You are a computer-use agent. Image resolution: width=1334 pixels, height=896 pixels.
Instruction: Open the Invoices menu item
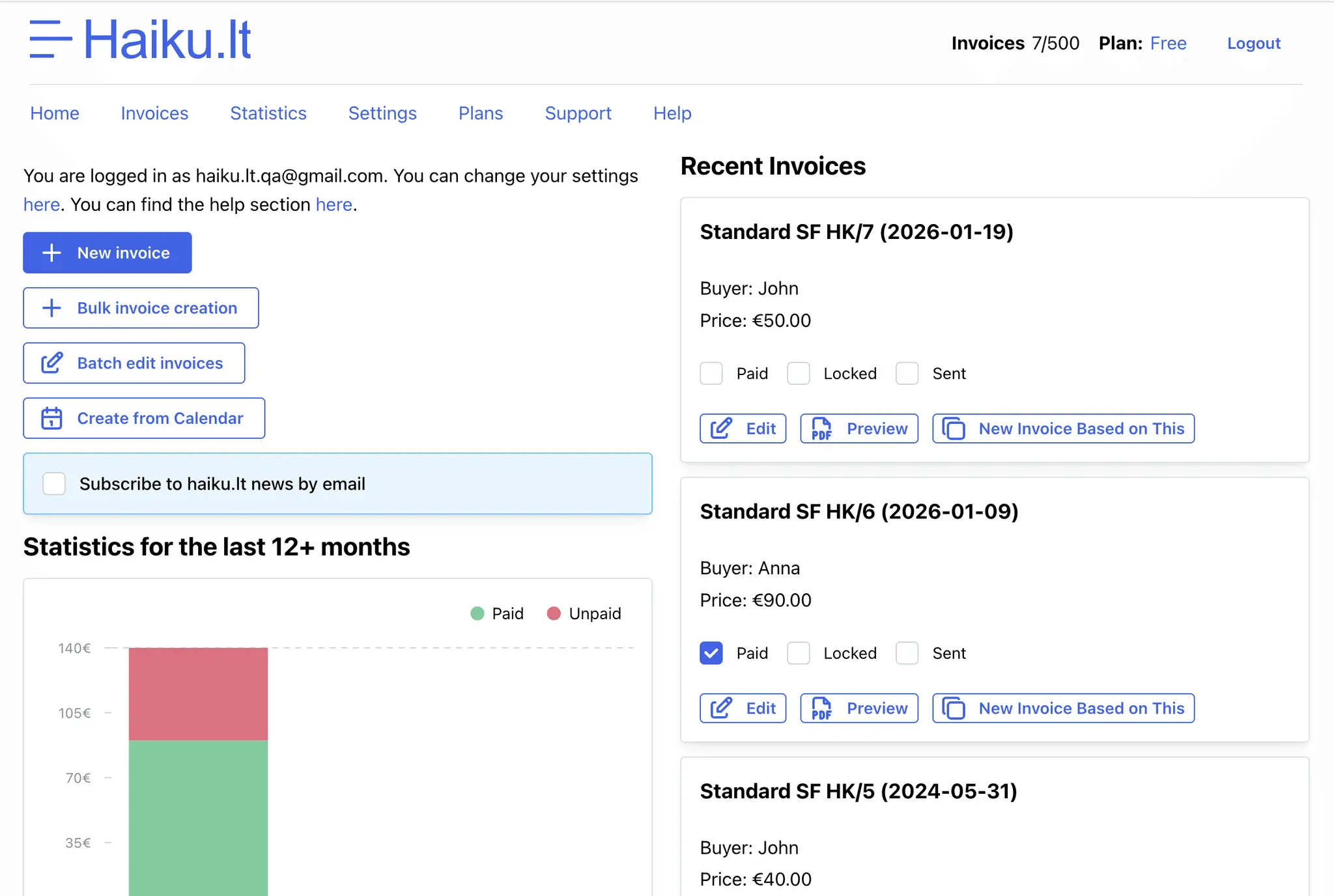[154, 113]
